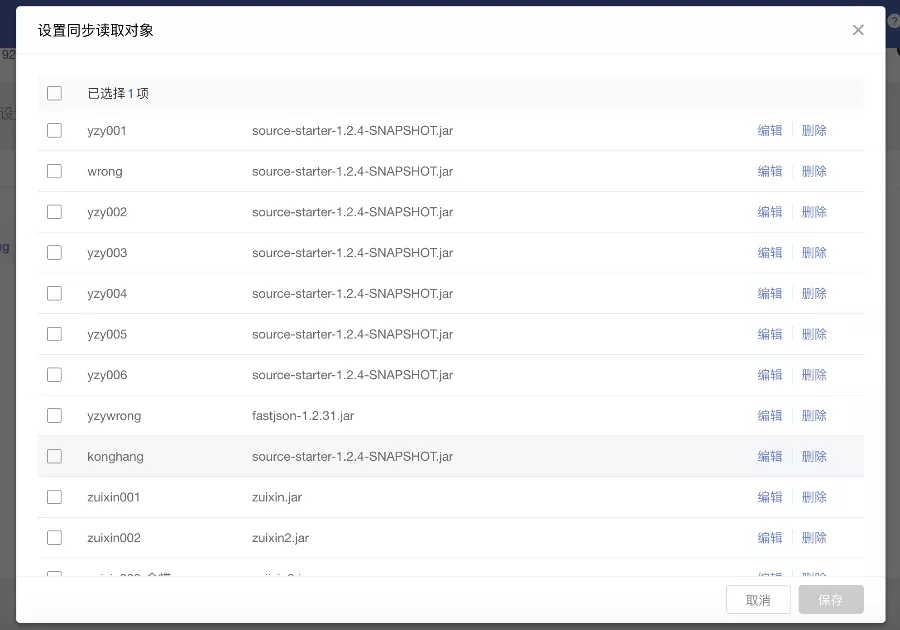This screenshot has height=630, width=900.
Task: Check the zuixin001 row checkbox
Action: [55, 497]
